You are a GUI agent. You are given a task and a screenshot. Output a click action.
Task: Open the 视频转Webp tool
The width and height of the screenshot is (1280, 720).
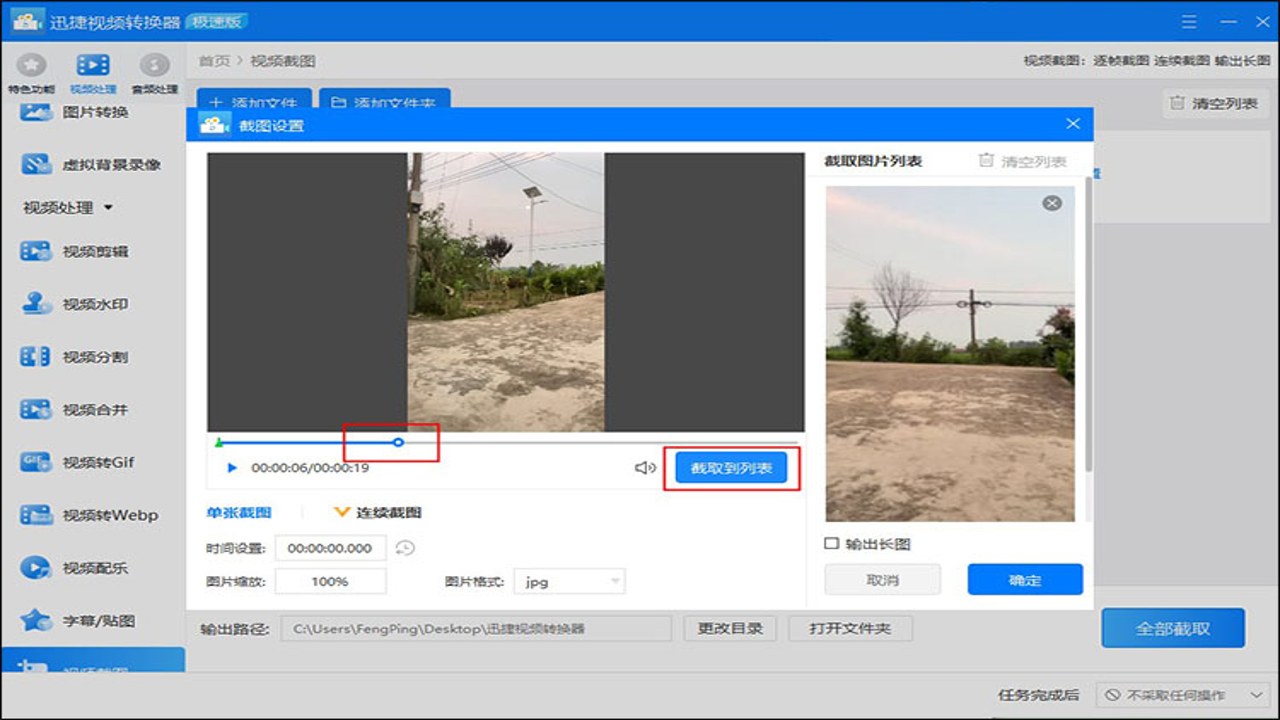coord(89,515)
